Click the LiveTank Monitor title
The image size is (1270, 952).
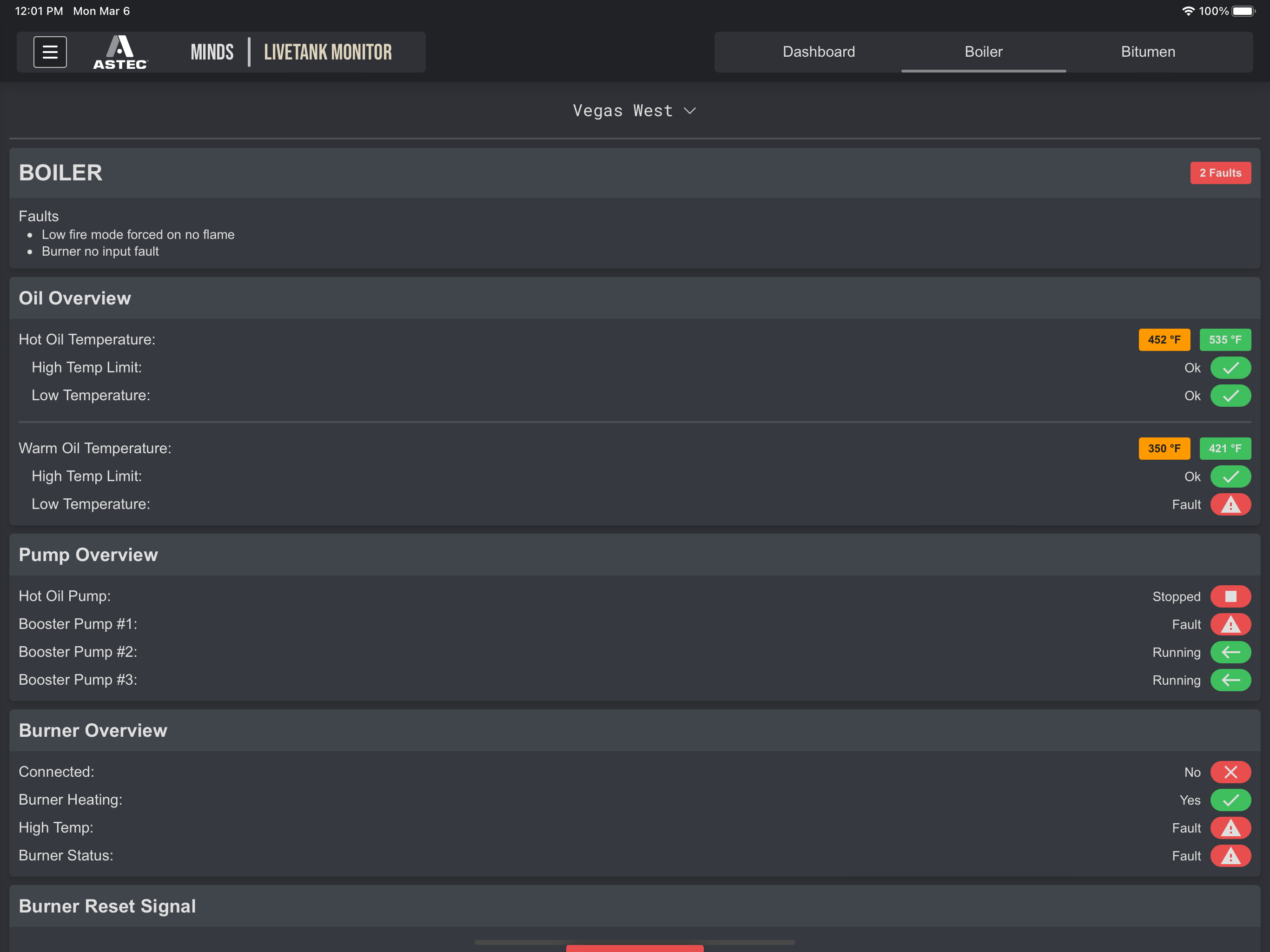pos(328,52)
